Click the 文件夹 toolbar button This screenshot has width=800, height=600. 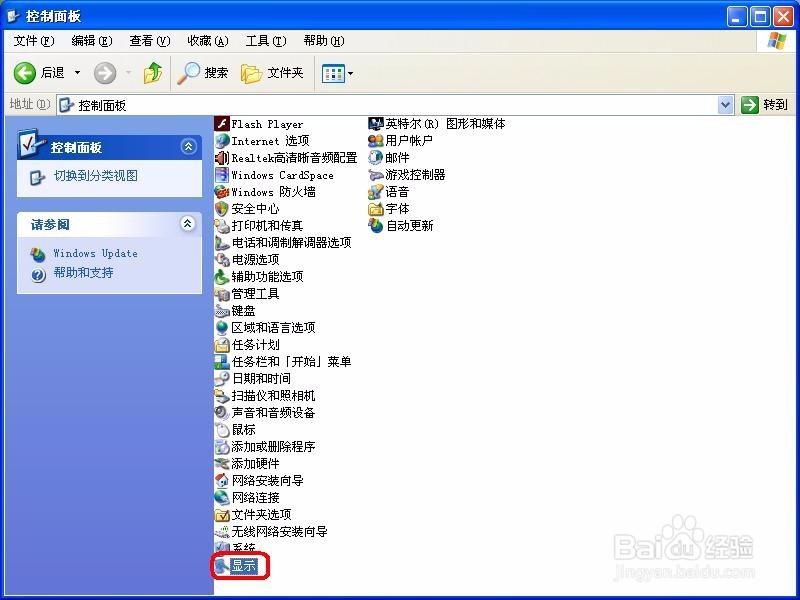(x=272, y=73)
